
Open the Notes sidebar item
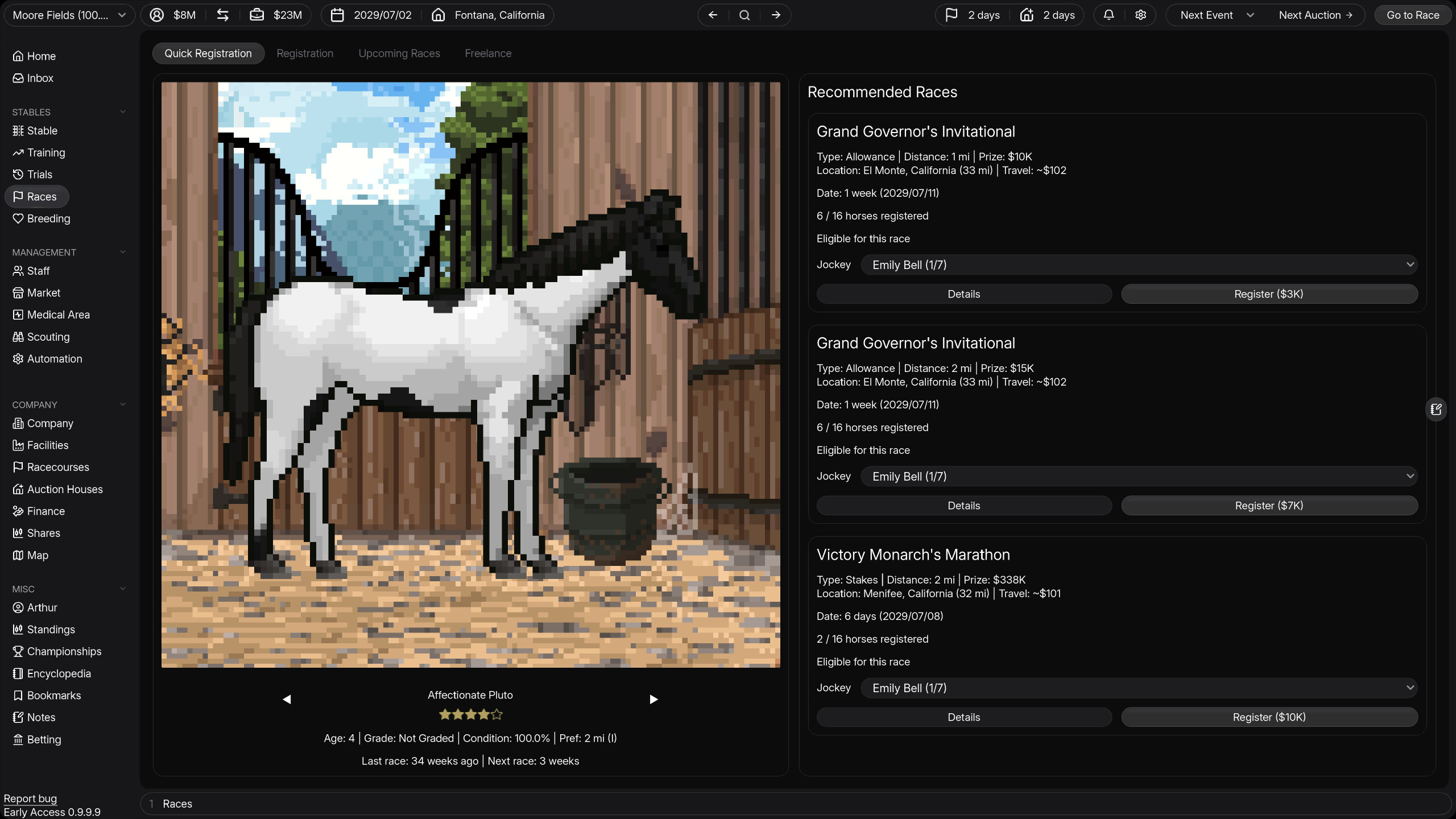34,717
